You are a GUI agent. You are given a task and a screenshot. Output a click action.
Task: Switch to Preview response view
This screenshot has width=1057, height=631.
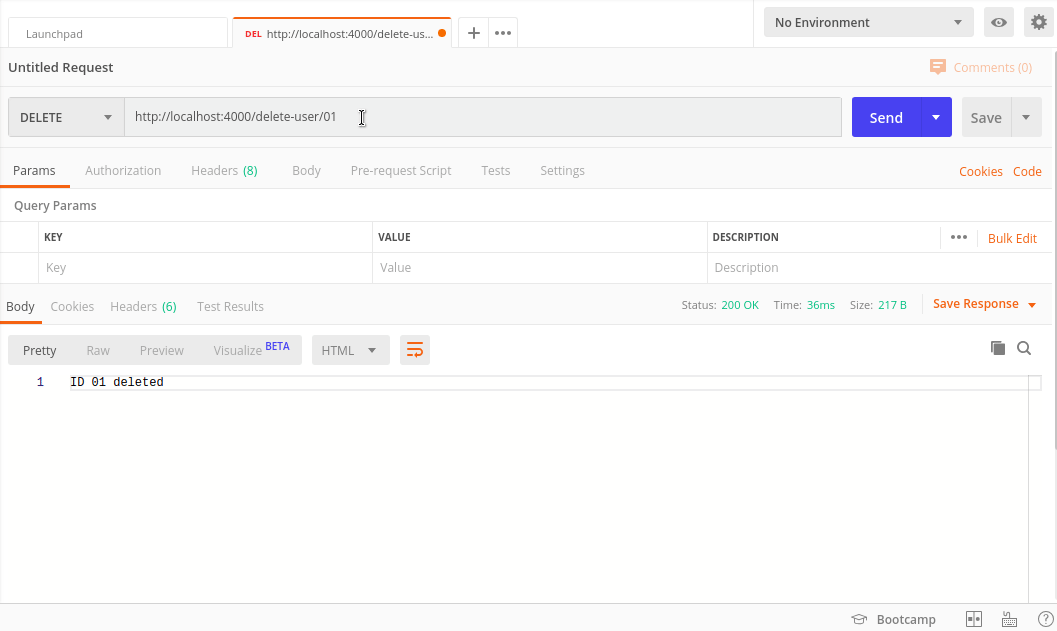coord(161,350)
